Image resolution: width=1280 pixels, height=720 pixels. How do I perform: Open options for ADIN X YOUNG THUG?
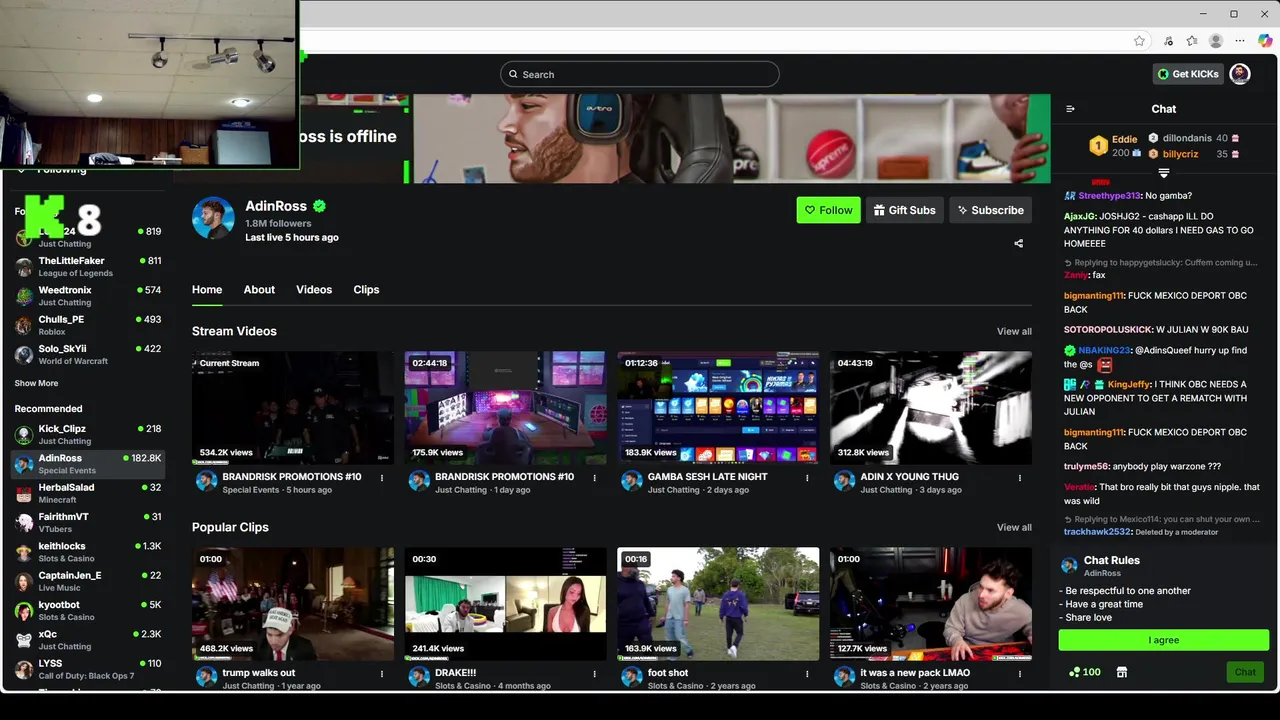[1020, 478]
